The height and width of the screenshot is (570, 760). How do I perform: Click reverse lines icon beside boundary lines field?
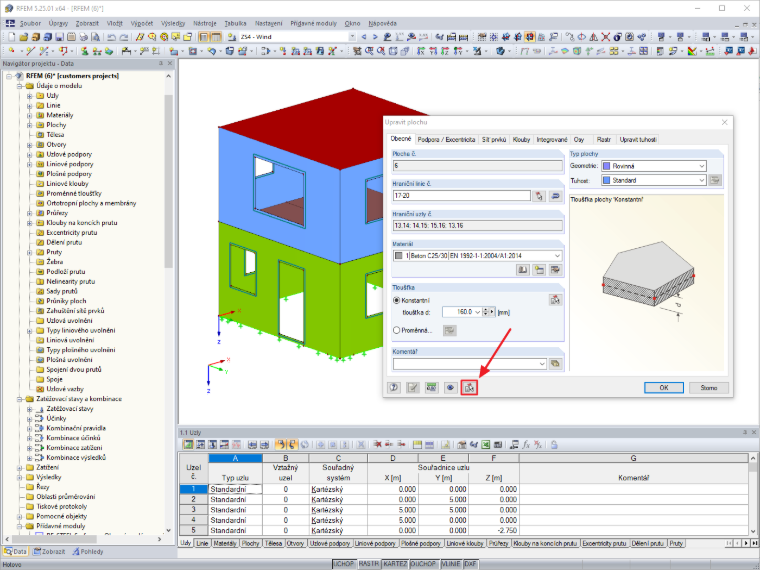click(555, 196)
